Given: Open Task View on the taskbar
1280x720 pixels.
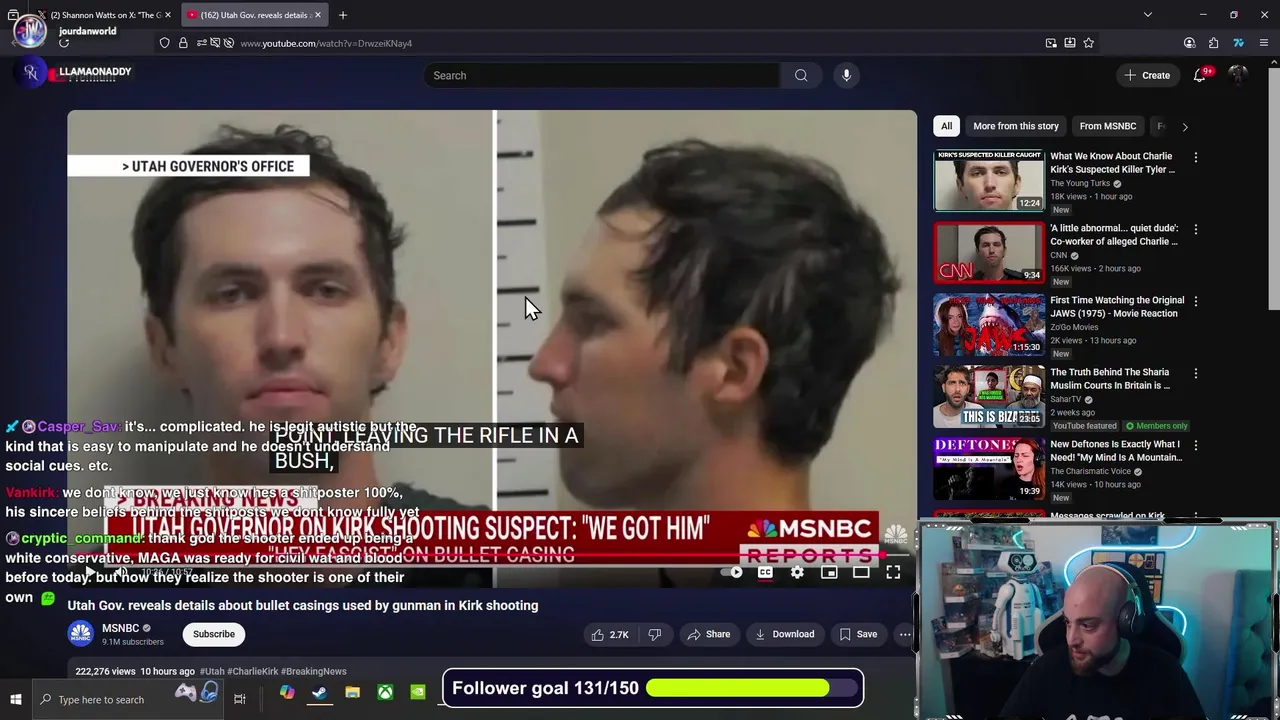Looking at the screenshot, I should pyautogui.click(x=239, y=699).
